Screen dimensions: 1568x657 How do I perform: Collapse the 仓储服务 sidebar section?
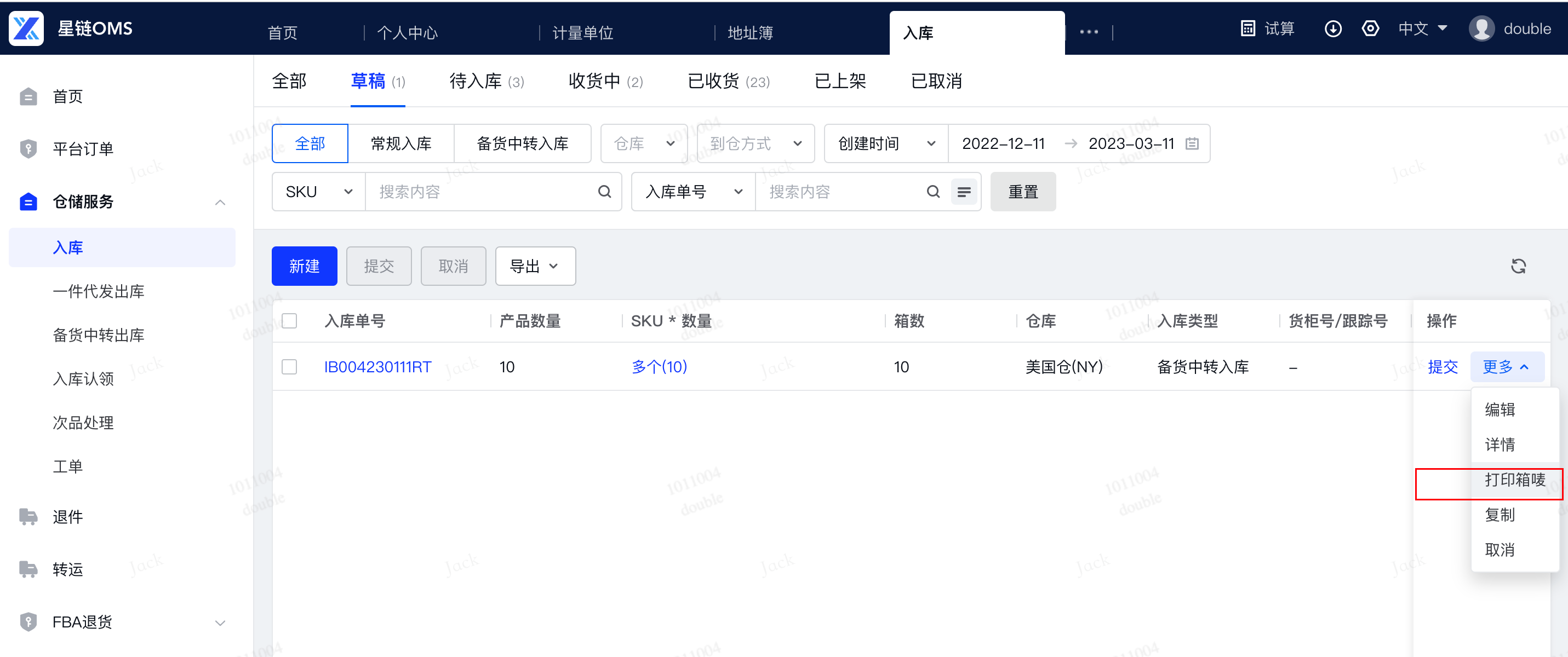pos(220,202)
